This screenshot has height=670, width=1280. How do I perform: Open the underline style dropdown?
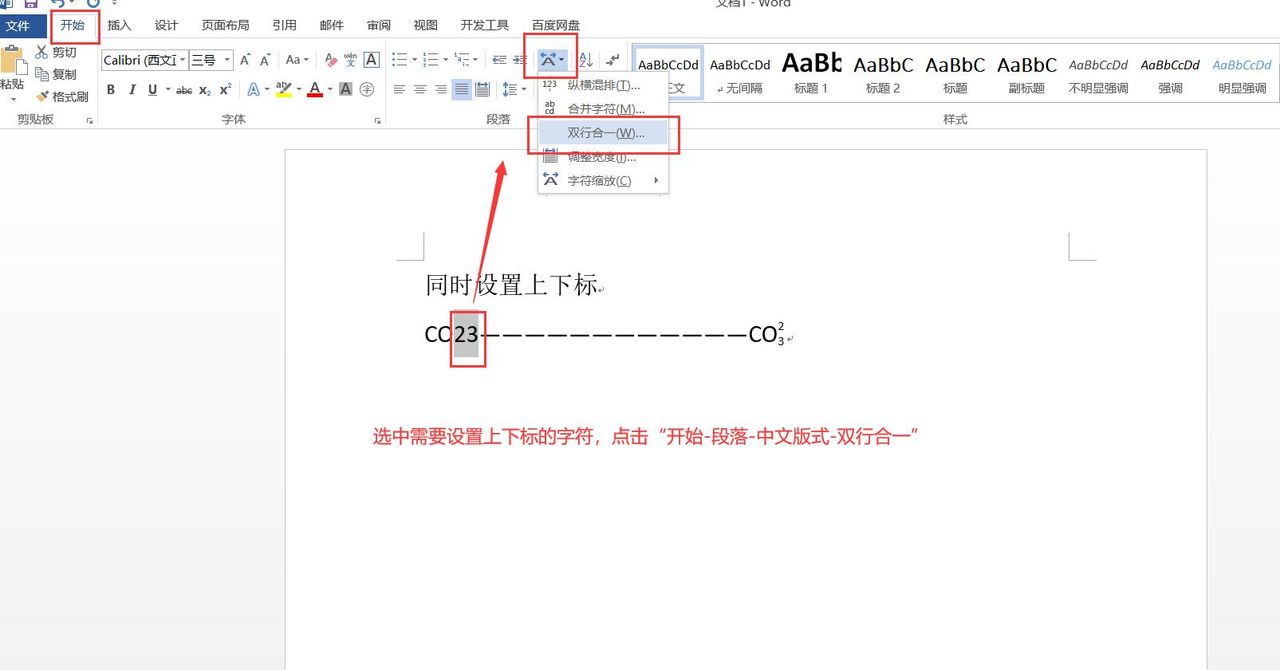167,89
